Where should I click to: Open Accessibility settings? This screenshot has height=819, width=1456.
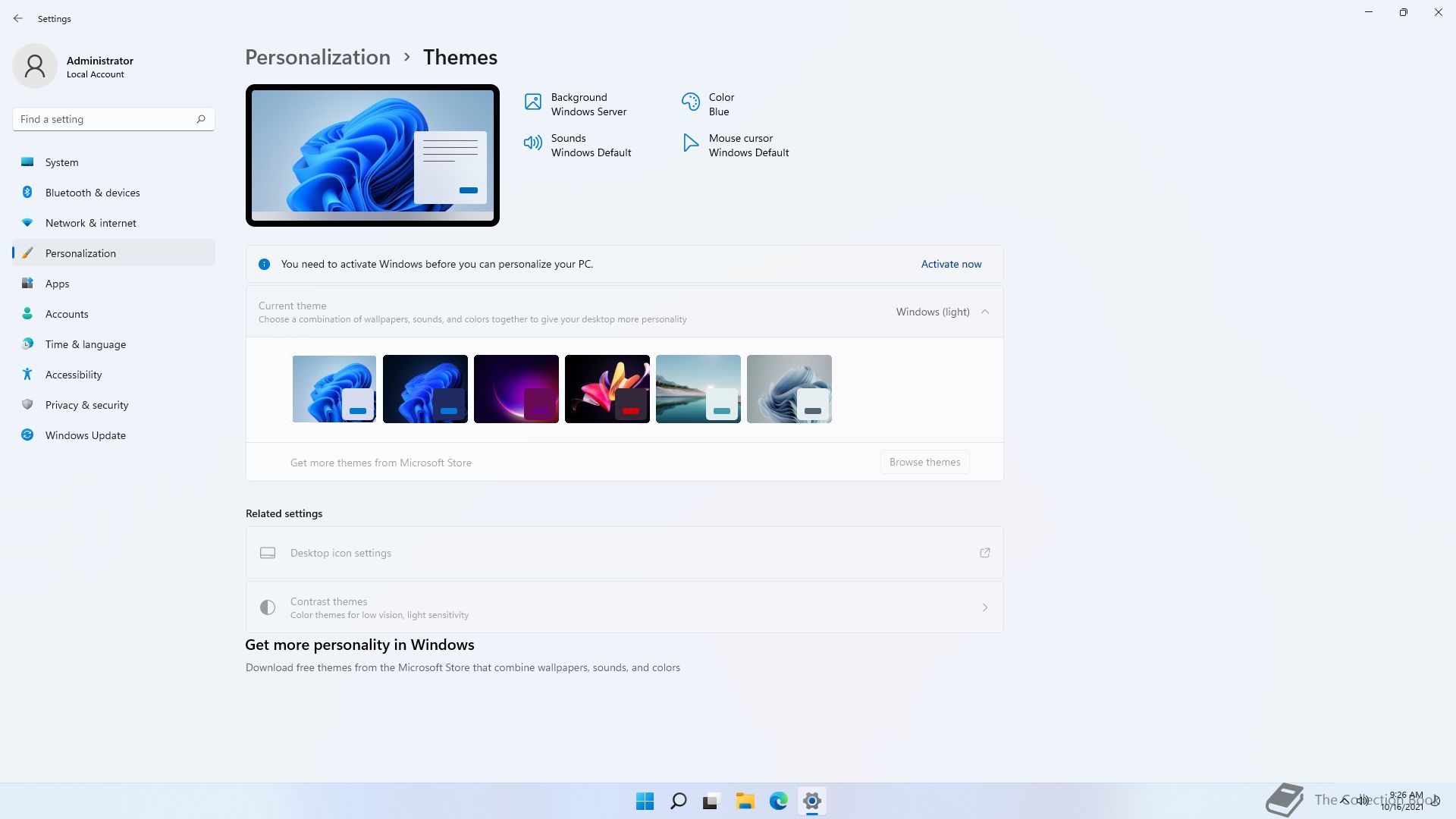114,375
